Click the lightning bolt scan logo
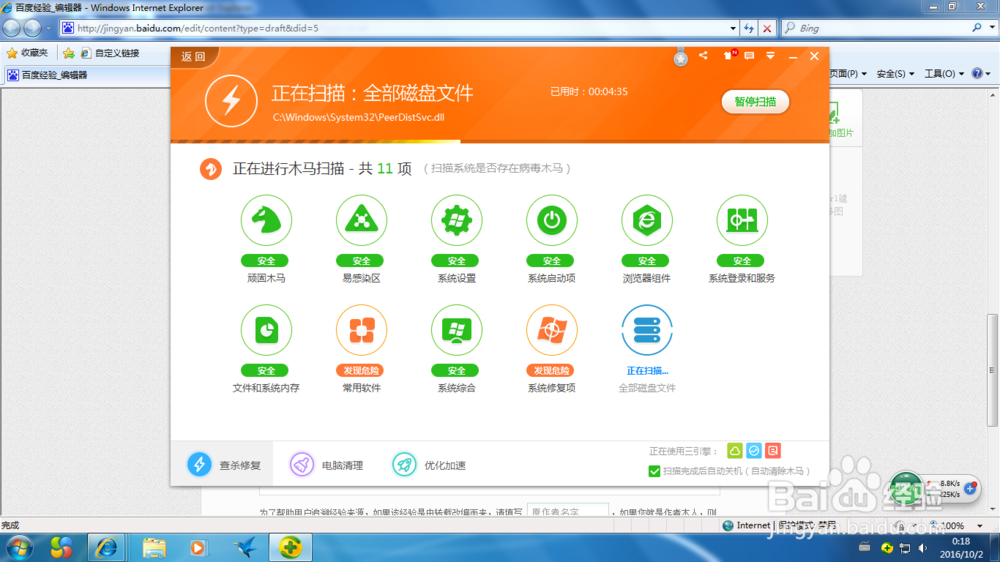 click(x=231, y=101)
